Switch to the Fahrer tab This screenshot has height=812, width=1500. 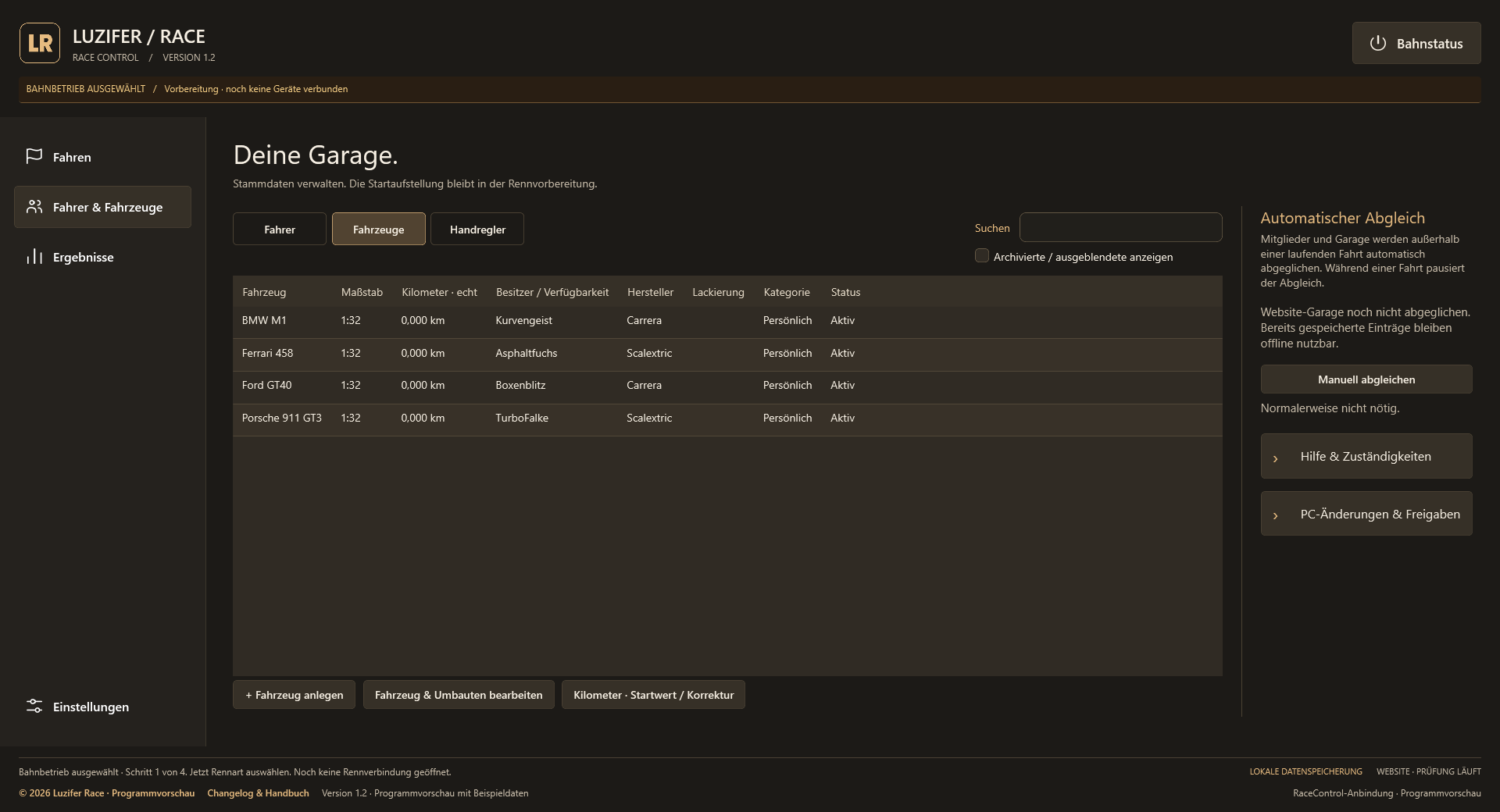(x=280, y=229)
